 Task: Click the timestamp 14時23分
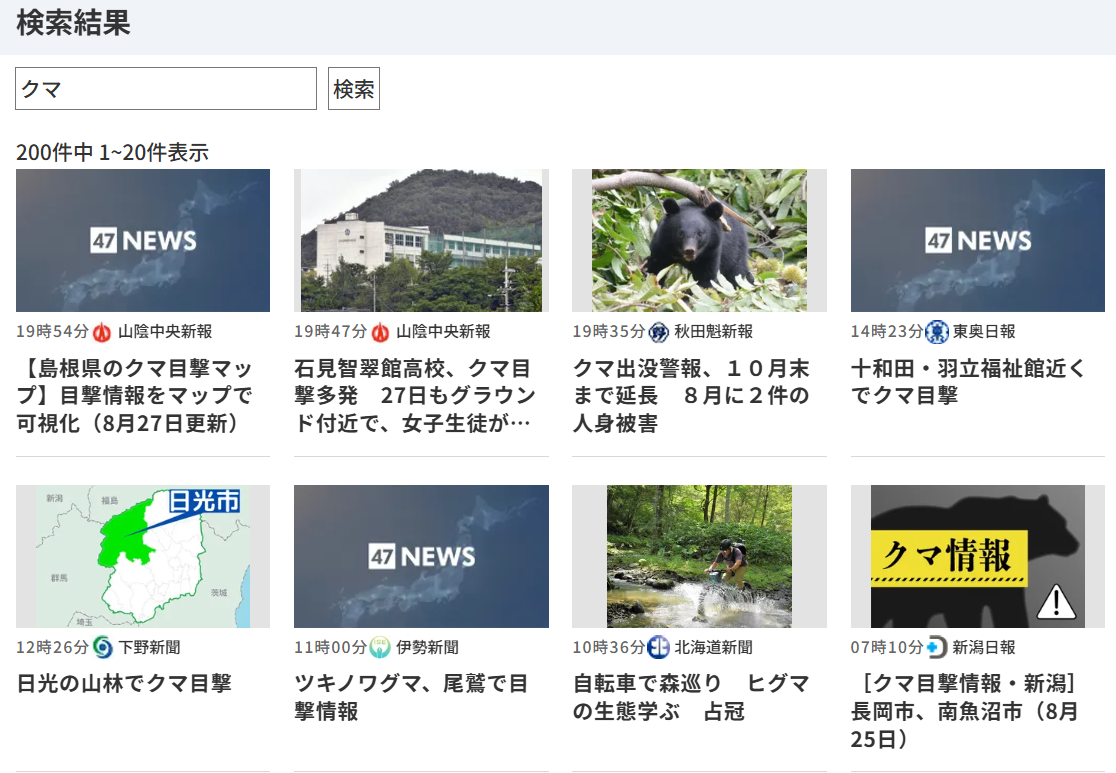888,332
